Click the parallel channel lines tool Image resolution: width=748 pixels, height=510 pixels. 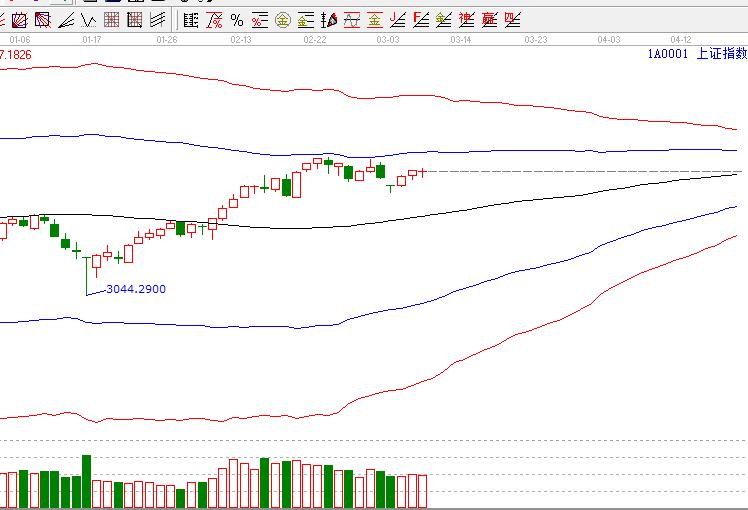coord(158,19)
